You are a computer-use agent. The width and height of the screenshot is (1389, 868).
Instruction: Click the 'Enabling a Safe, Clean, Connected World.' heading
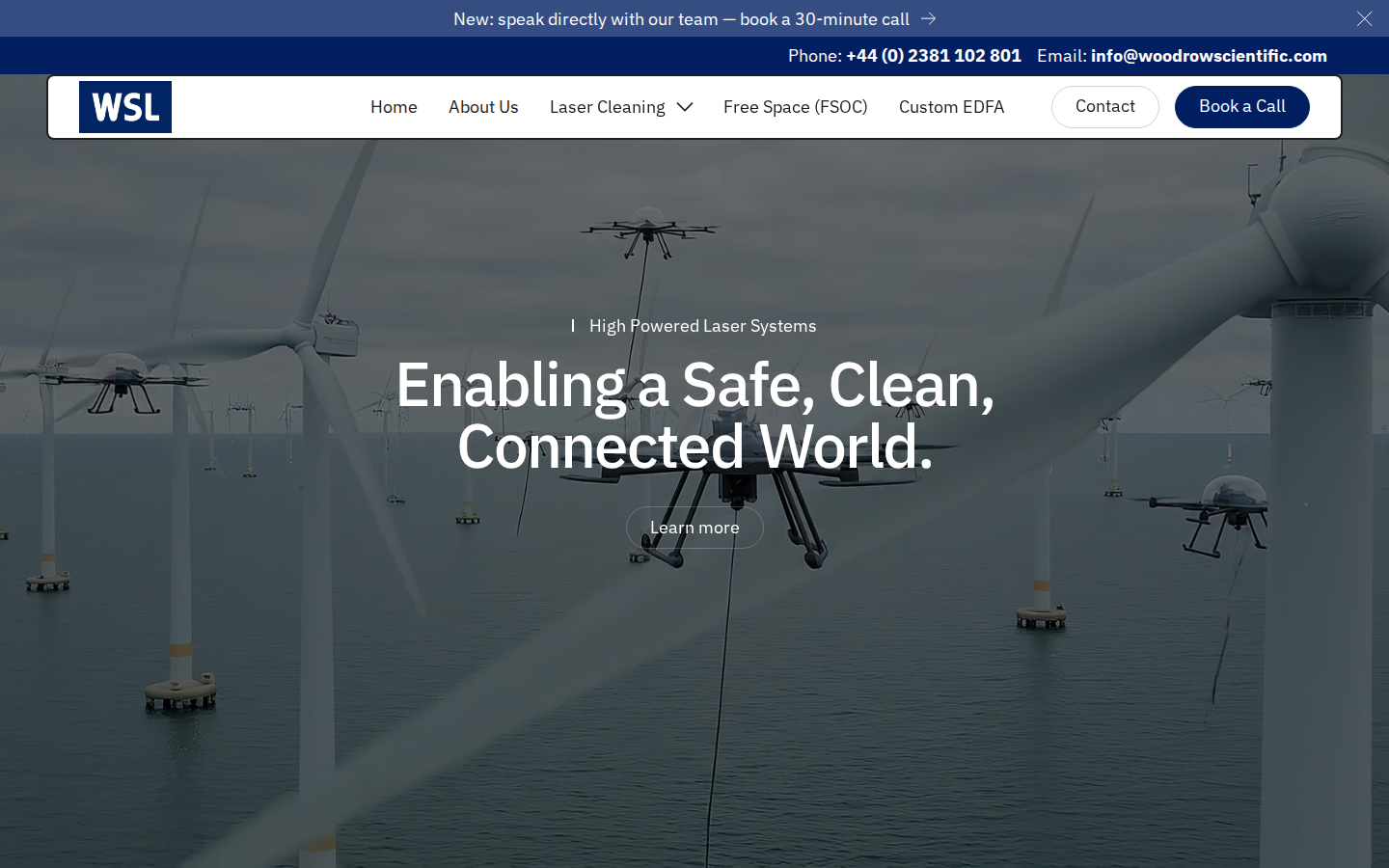pos(694,416)
